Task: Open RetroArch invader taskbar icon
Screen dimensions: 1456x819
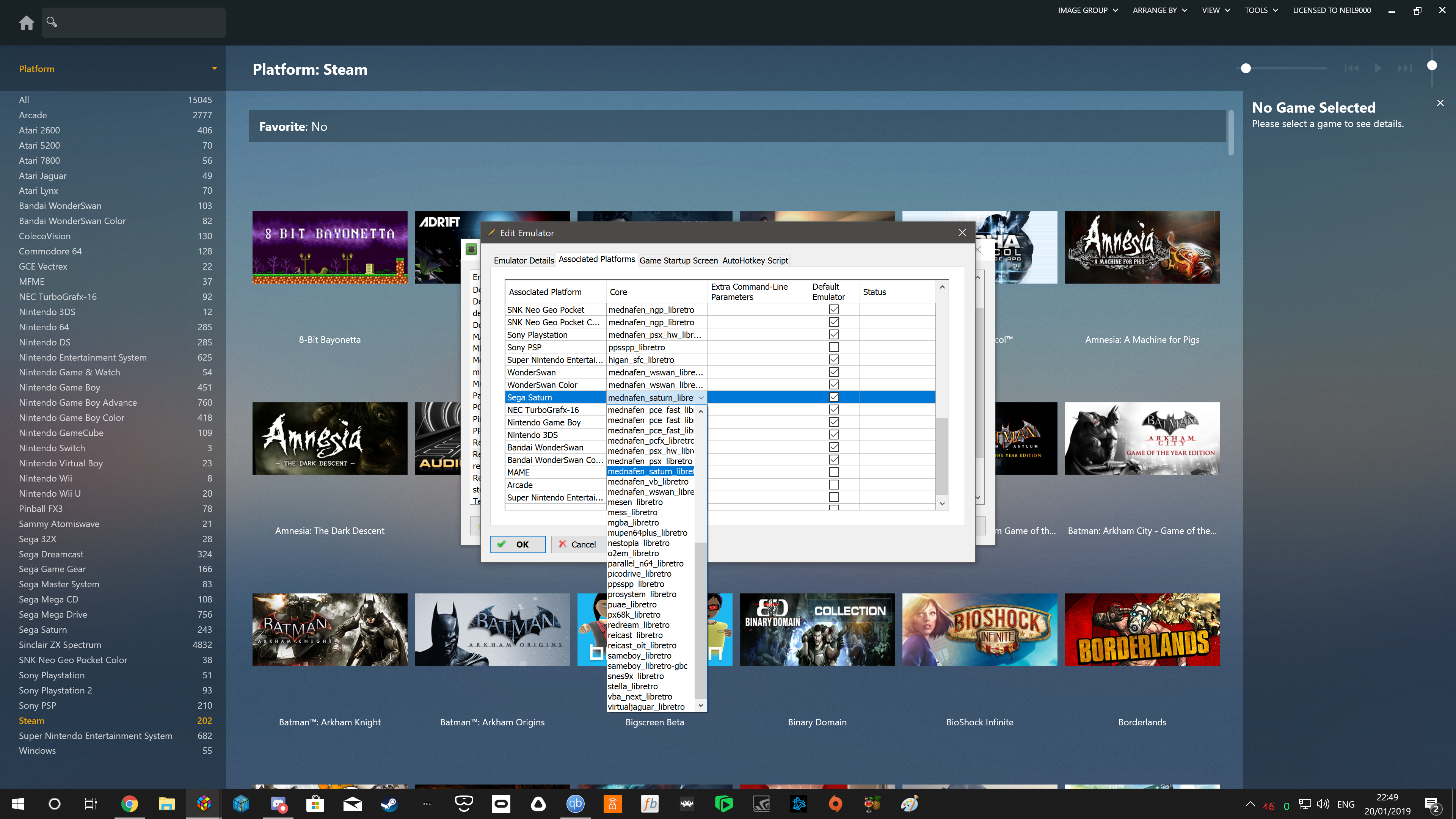Action: pos(687,804)
